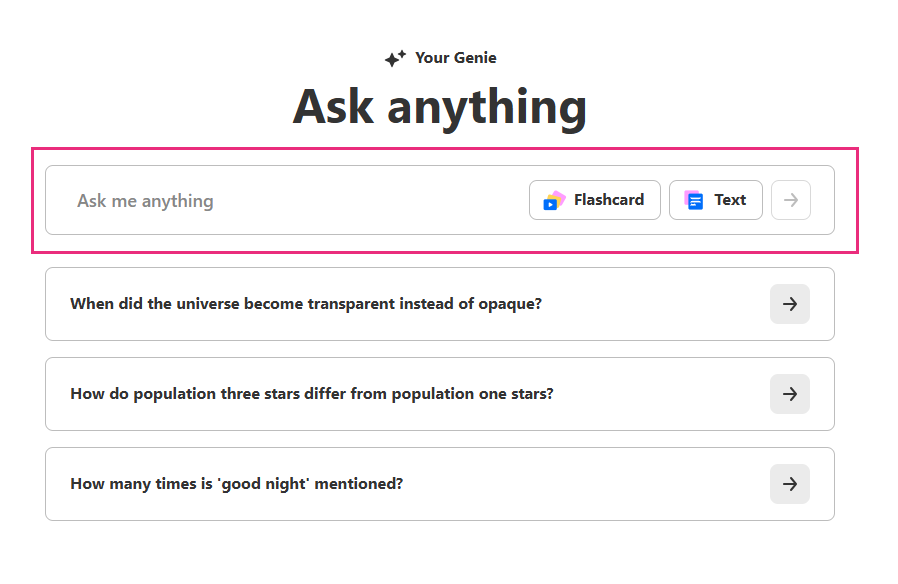Pick the 'good night' mentioned suggestion

coord(237,484)
